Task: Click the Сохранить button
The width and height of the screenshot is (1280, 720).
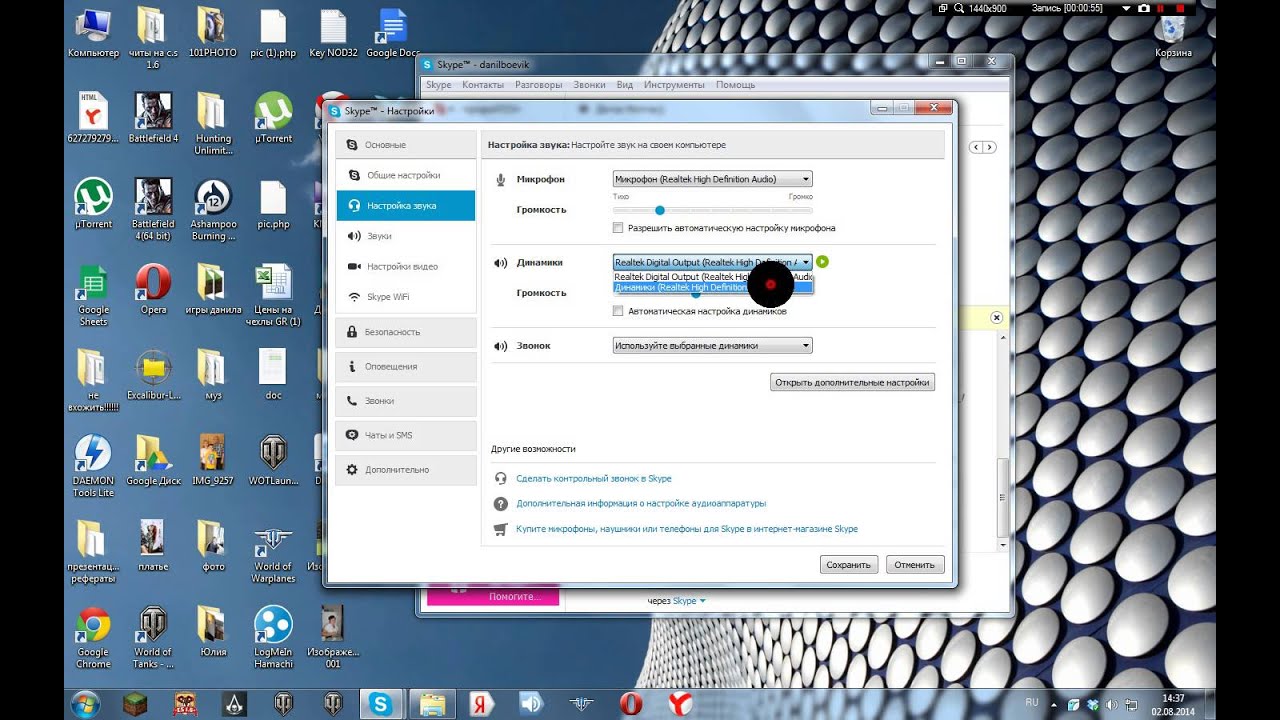Action: [849, 564]
